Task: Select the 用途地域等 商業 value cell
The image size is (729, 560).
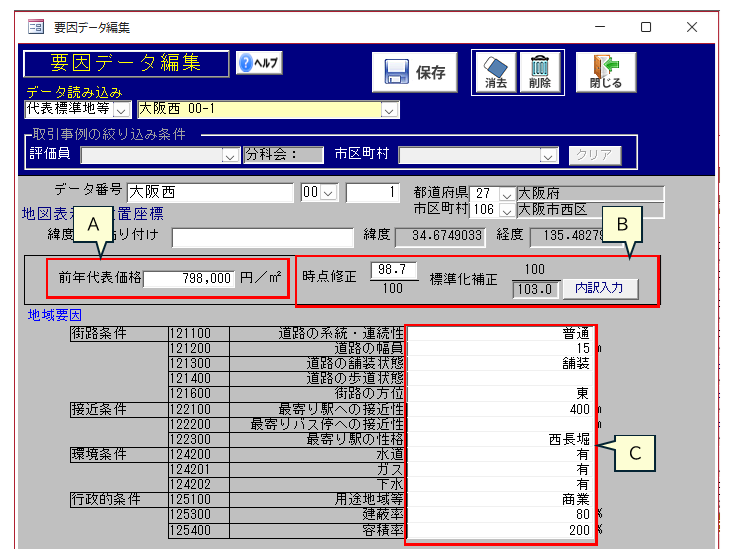Action: (500, 499)
